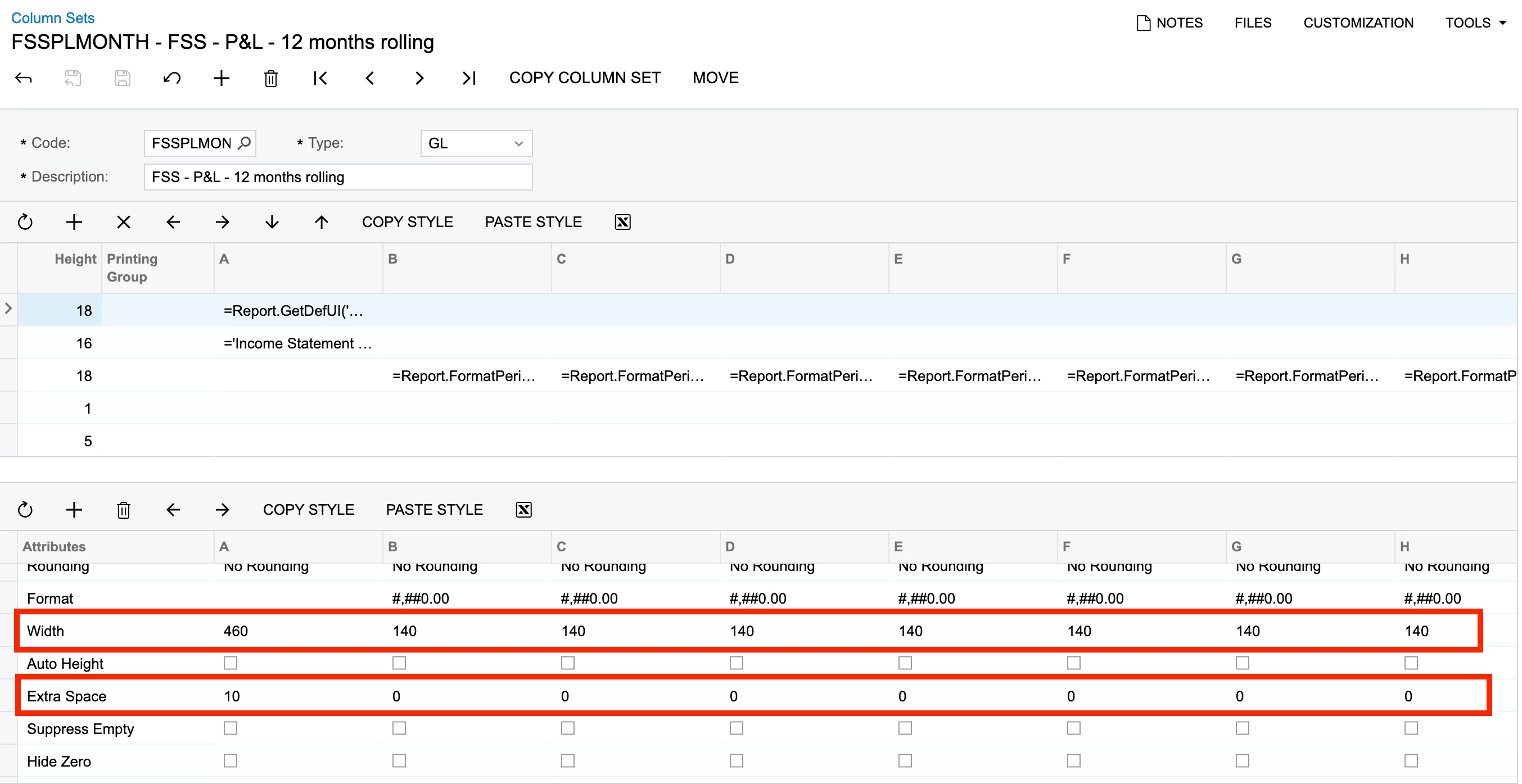Refresh the Attributes grid
Image resolution: width=1522 pixels, height=784 pixels.
25,510
